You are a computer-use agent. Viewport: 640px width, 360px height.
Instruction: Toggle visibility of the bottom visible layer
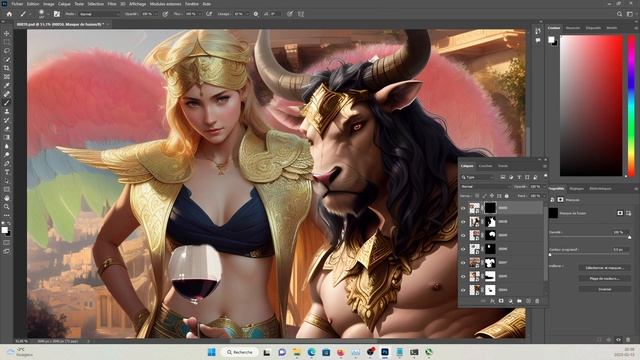(463, 290)
